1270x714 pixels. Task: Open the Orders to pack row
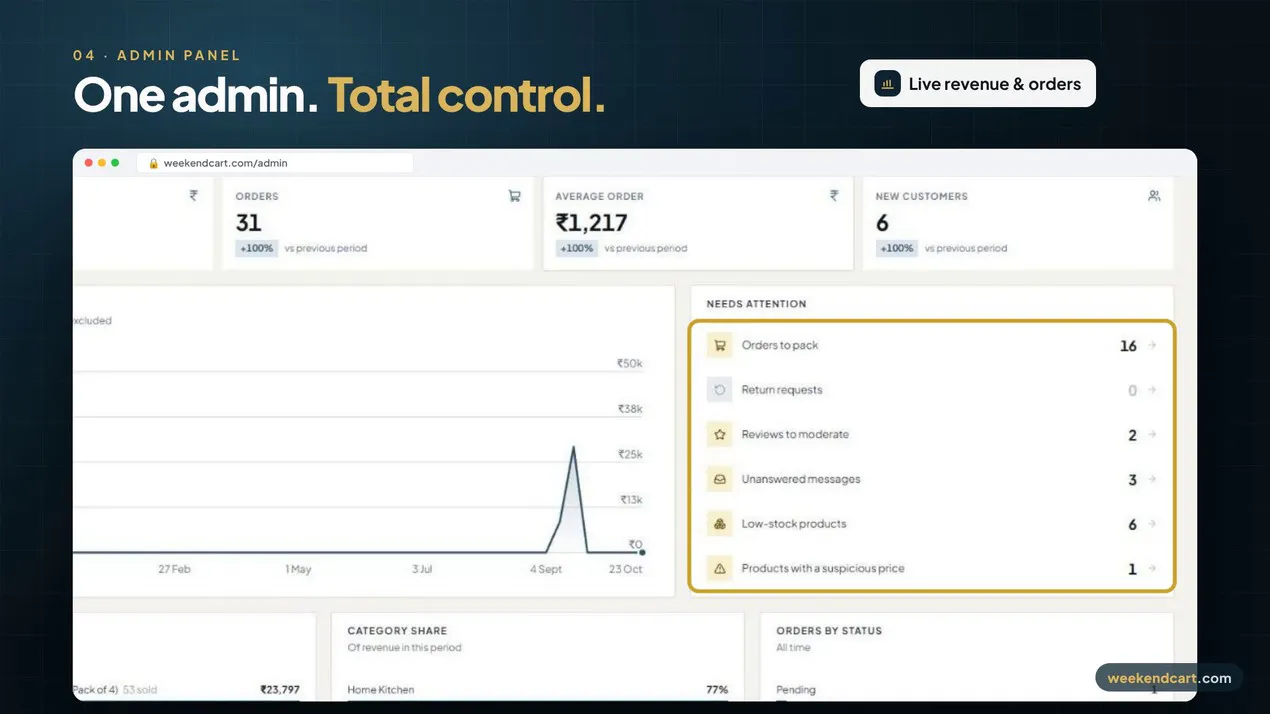pyautogui.click(x=932, y=345)
